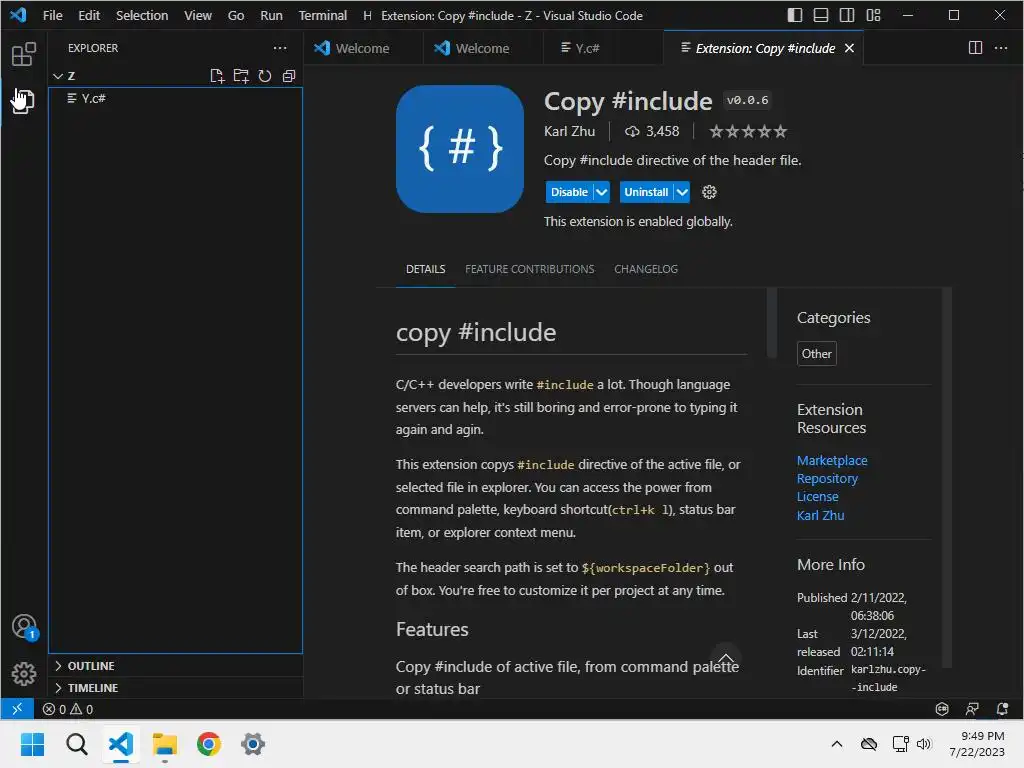Switch to the second Welcome tab
This screenshot has width=1024, height=768.
(483, 48)
